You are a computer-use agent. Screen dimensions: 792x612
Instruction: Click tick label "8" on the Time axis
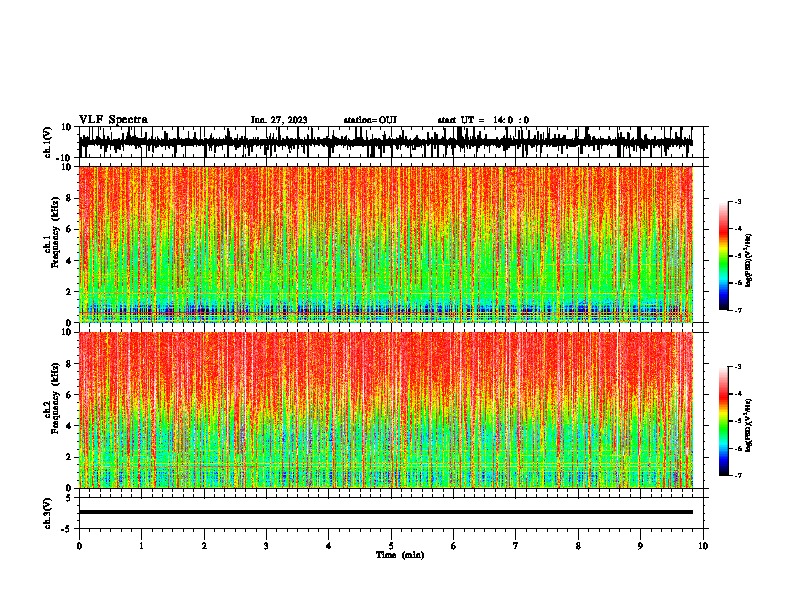click(x=578, y=546)
